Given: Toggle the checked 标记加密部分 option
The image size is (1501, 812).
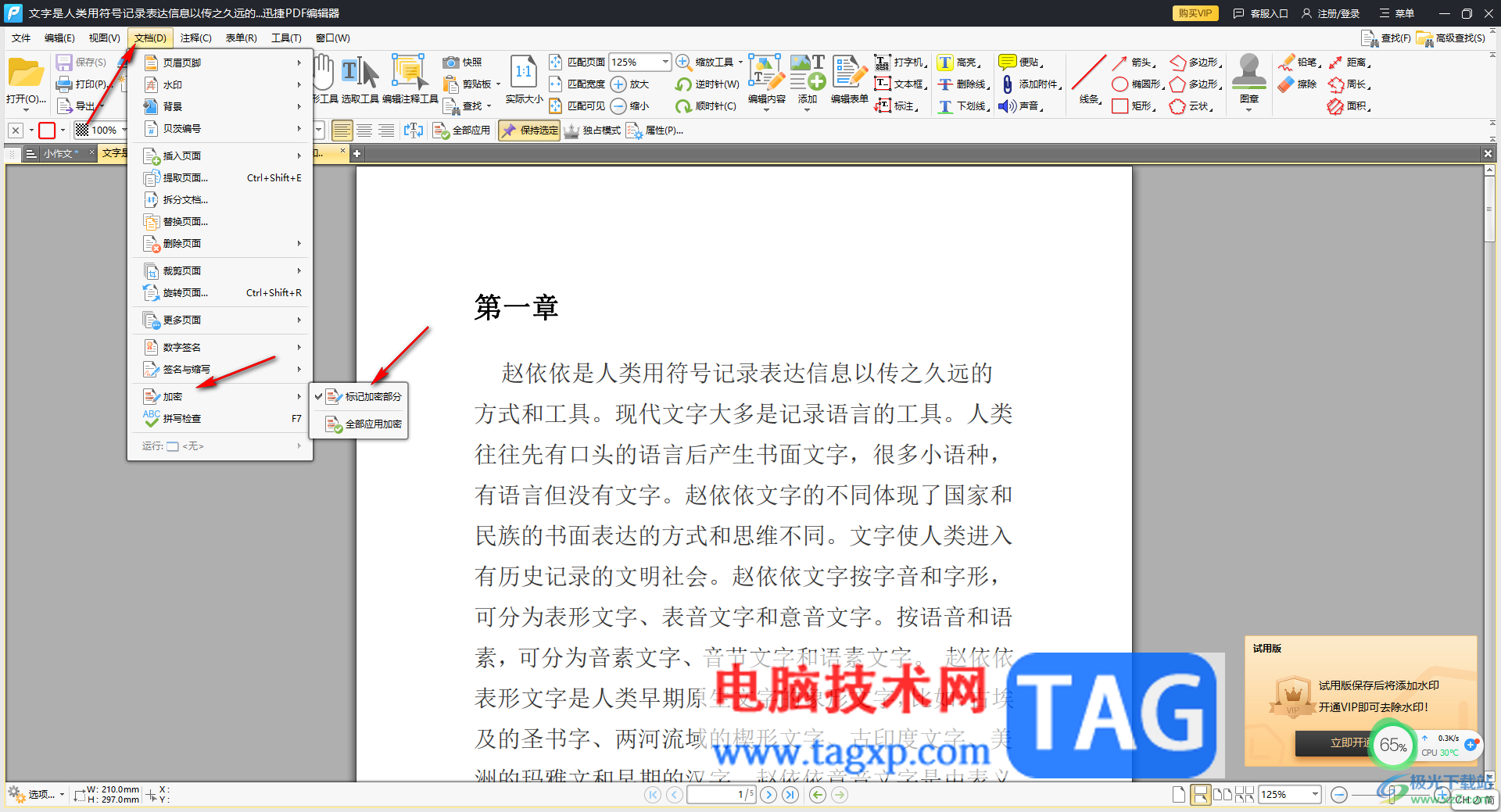Looking at the screenshot, I should click(360, 396).
